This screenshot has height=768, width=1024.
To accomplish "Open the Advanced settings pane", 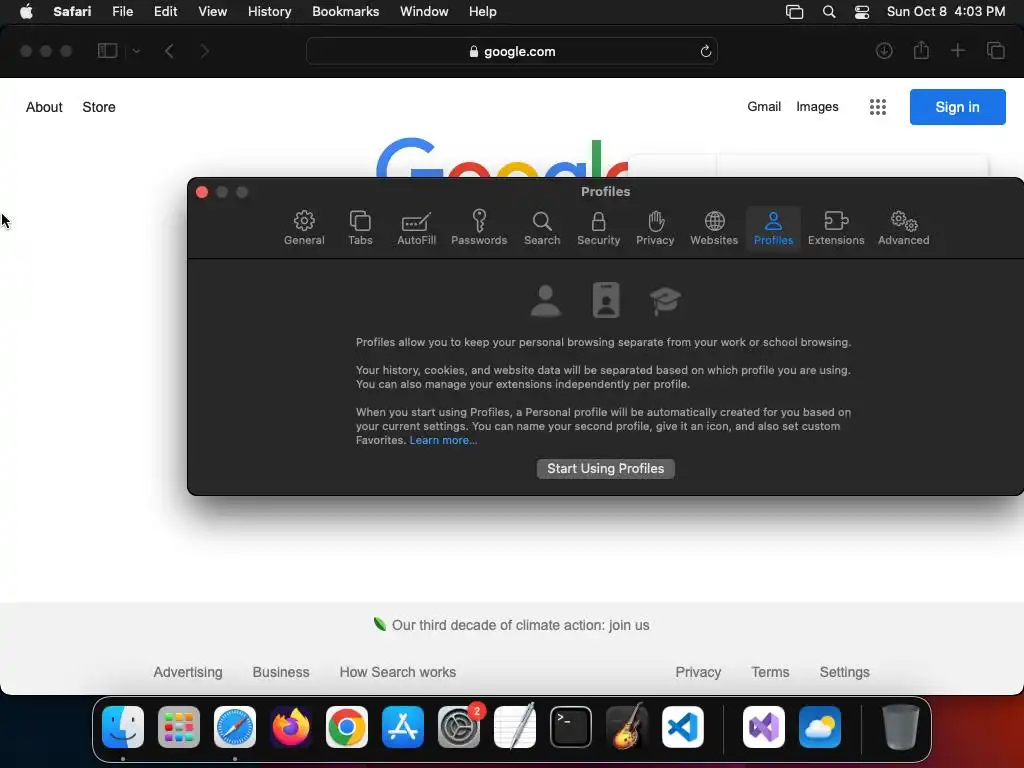I will 903,228.
